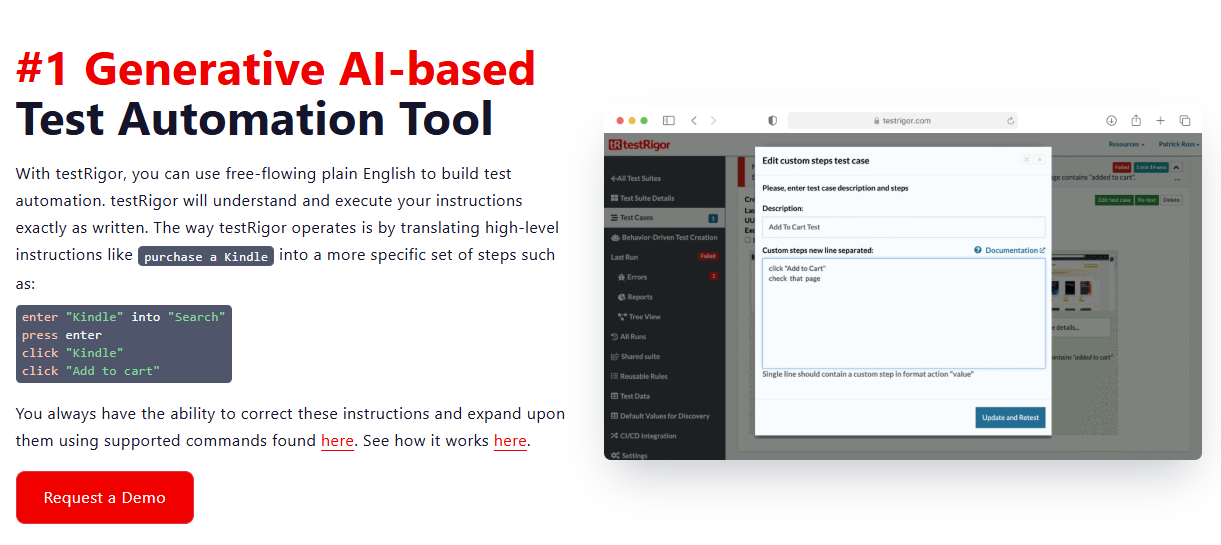Collapse the test case chevron next to duration
Image resolution: width=1221 pixels, height=545 pixels.
point(1176,168)
